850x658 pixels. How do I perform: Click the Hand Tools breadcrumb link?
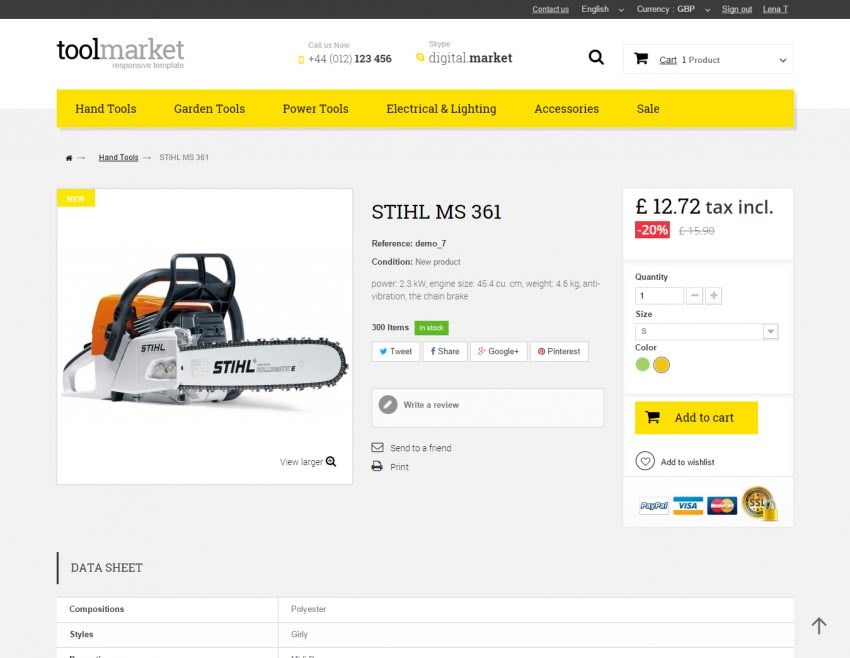tap(118, 157)
